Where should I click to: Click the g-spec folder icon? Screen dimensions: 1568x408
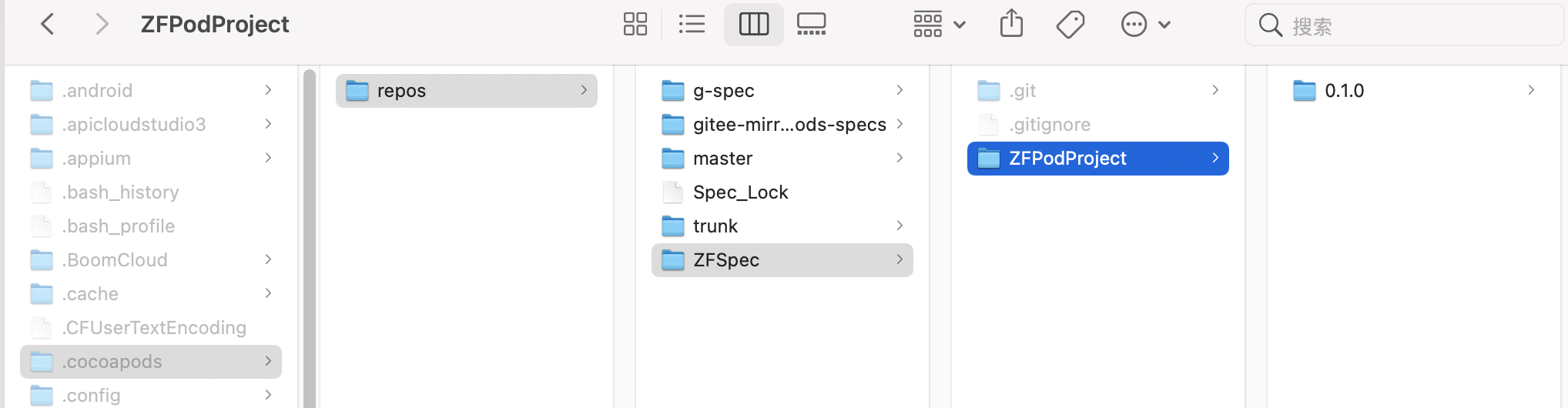[x=673, y=91]
